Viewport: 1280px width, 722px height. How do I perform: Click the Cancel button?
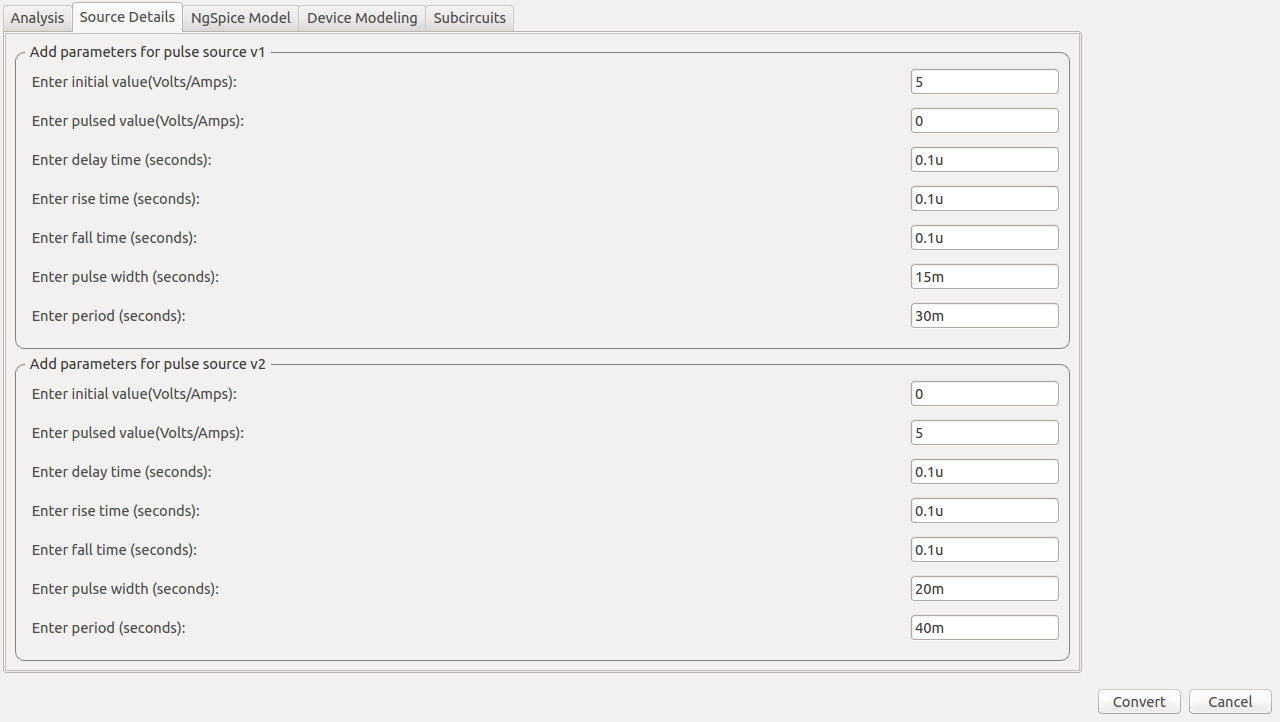1230,702
